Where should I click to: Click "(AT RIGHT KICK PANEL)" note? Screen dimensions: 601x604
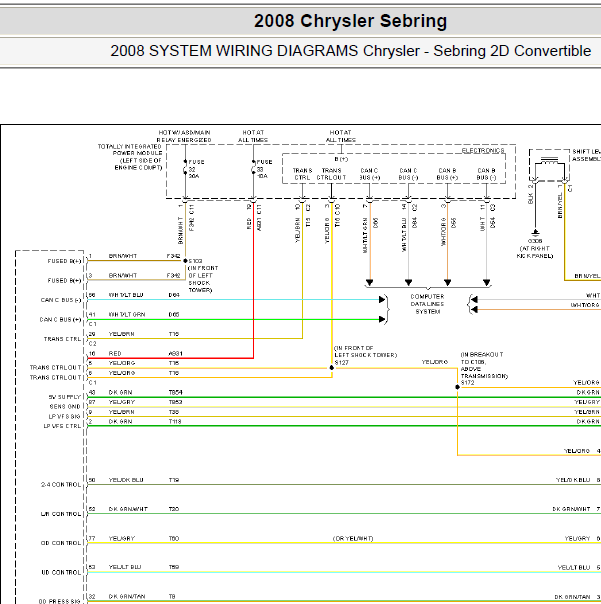coord(535,252)
